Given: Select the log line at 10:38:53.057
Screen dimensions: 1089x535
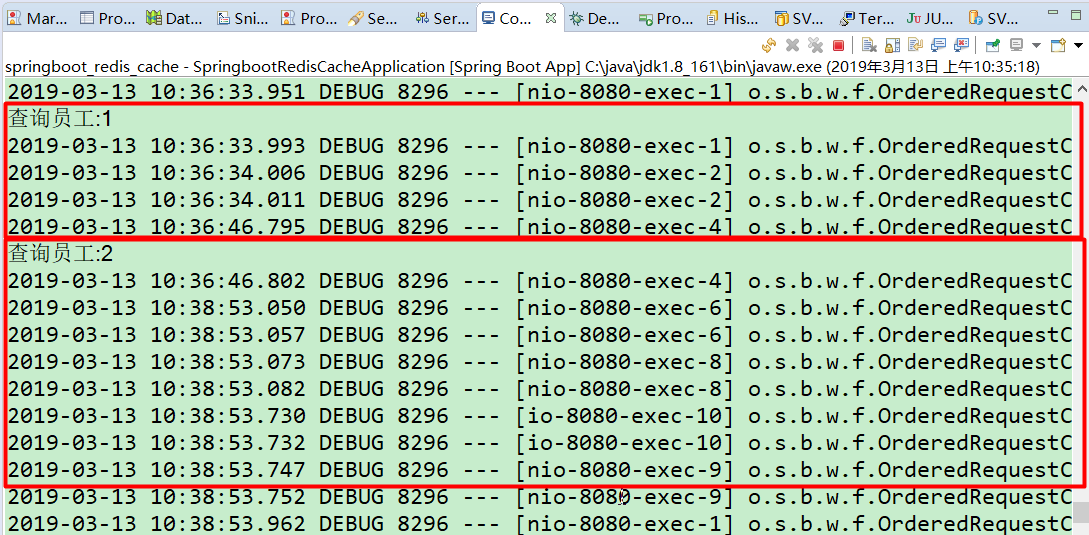Looking at the screenshot, I should tap(539, 335).
